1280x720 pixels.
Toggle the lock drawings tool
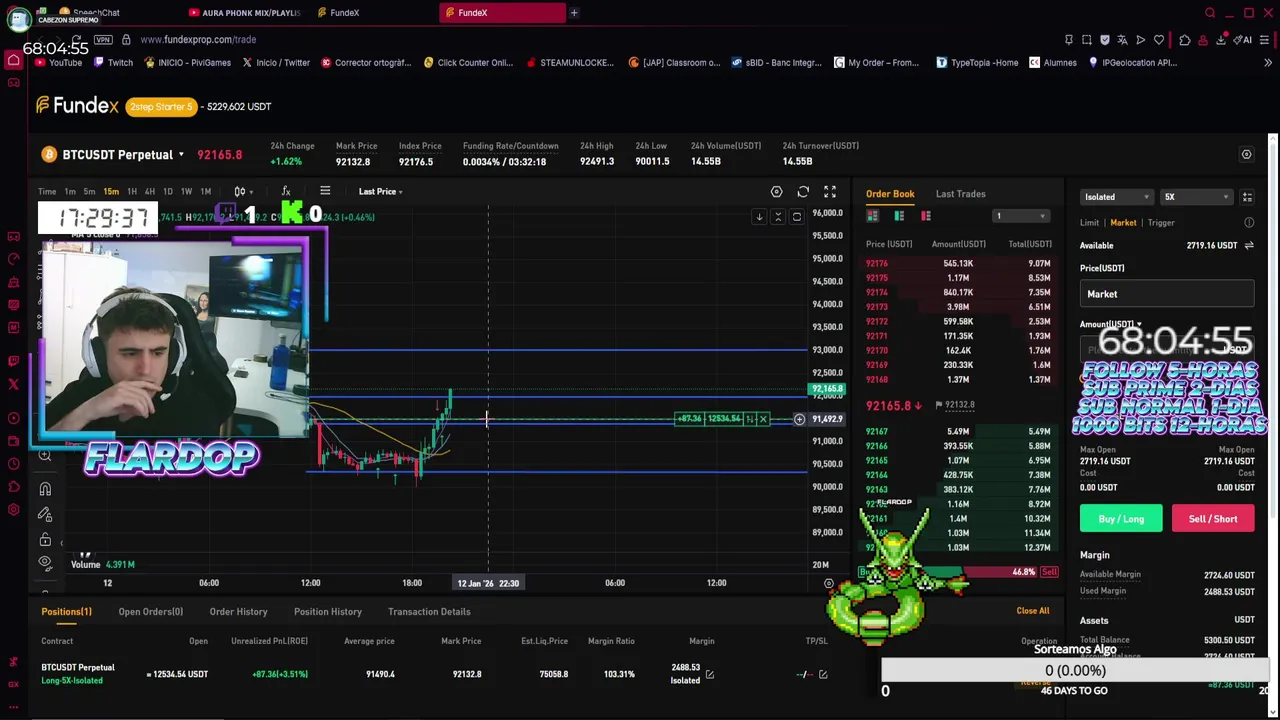click(45, 539)
